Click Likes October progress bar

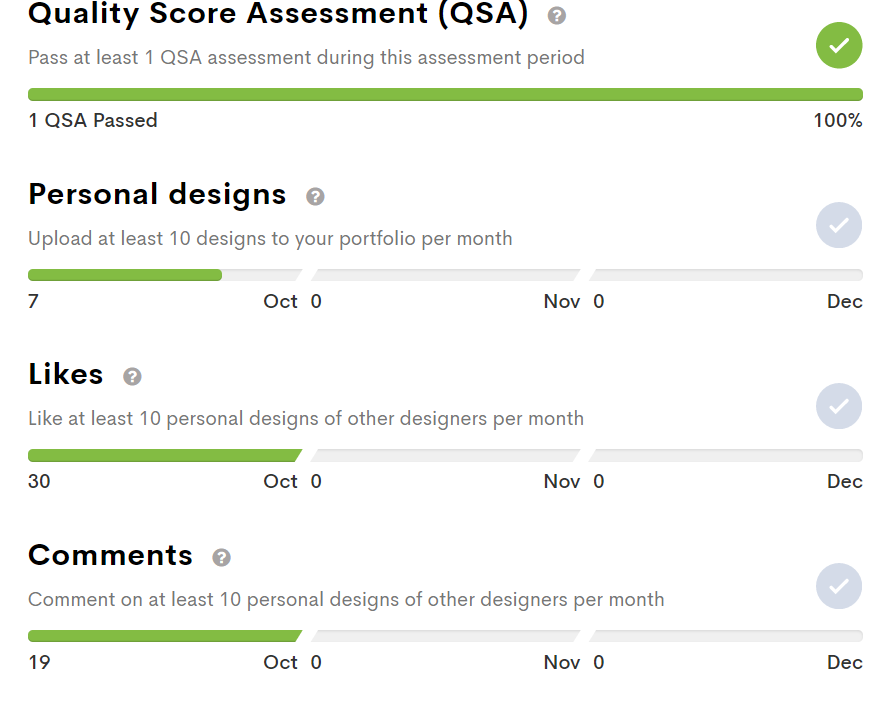tap(165, 455)
